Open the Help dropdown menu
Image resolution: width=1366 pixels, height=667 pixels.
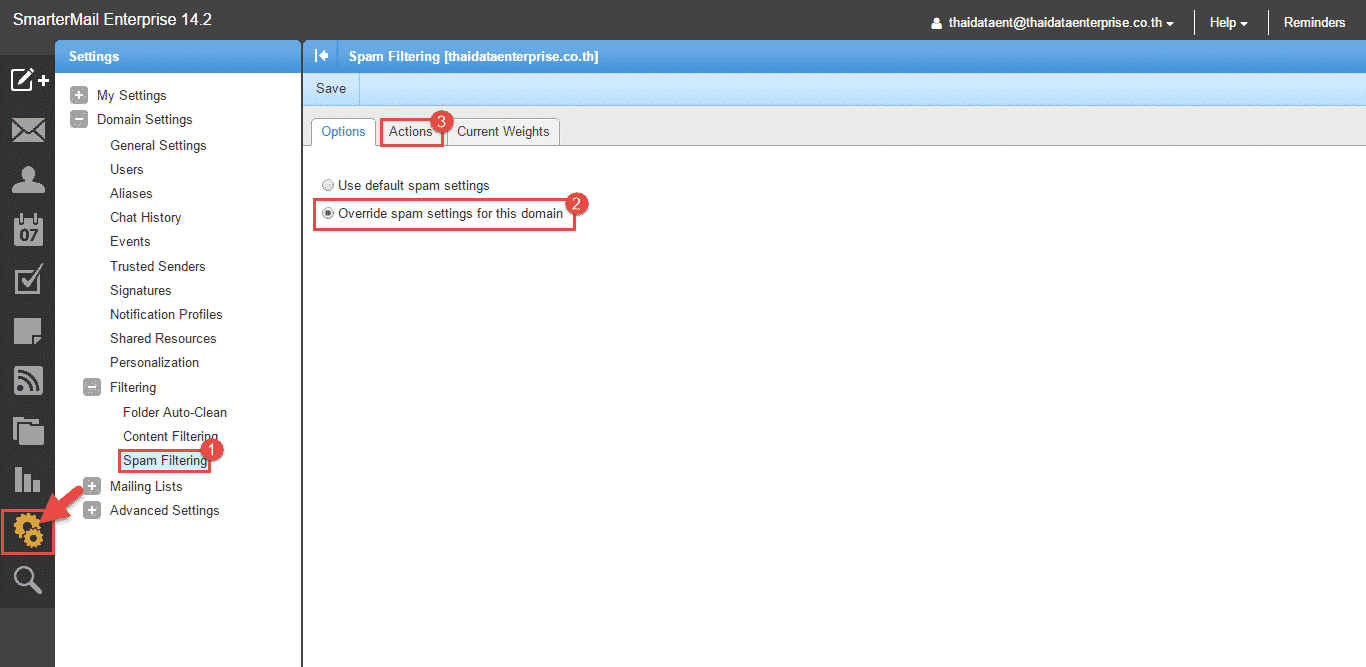pos(1228,22)
